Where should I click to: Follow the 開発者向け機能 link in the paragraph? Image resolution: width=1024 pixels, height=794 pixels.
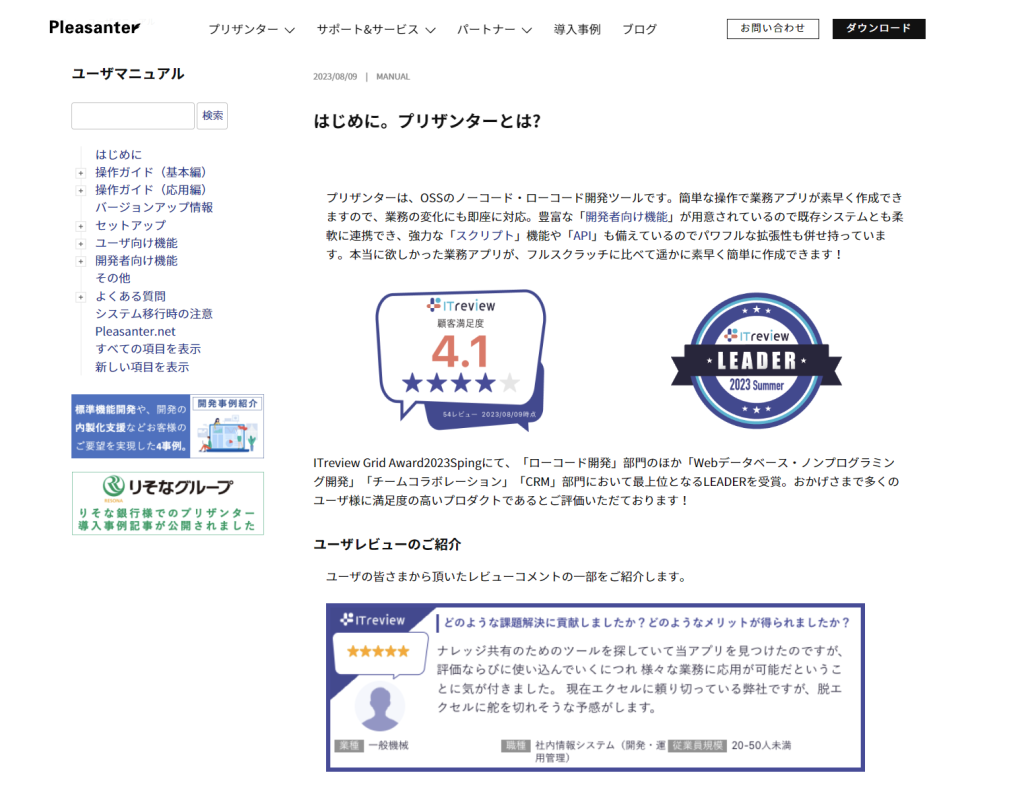click(626, 217)
